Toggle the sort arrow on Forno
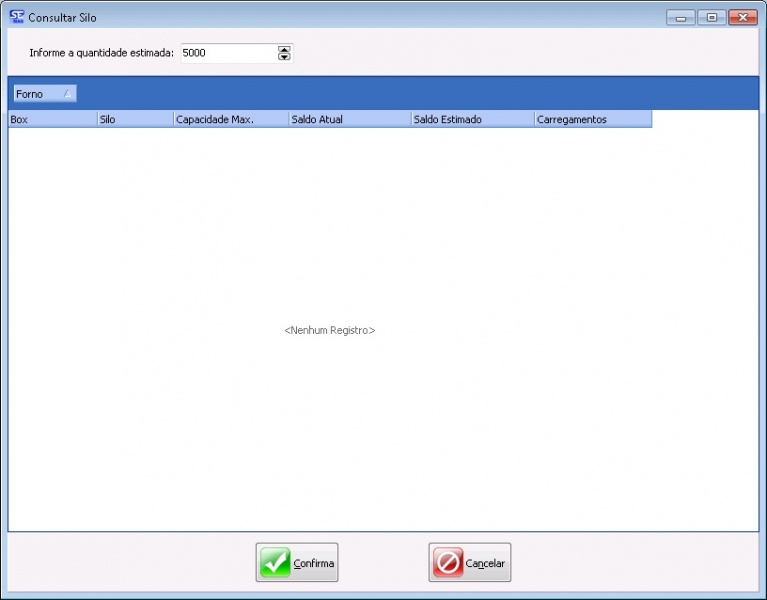The height and width of the screenshot is (600, 767). [x=67, y=94]
